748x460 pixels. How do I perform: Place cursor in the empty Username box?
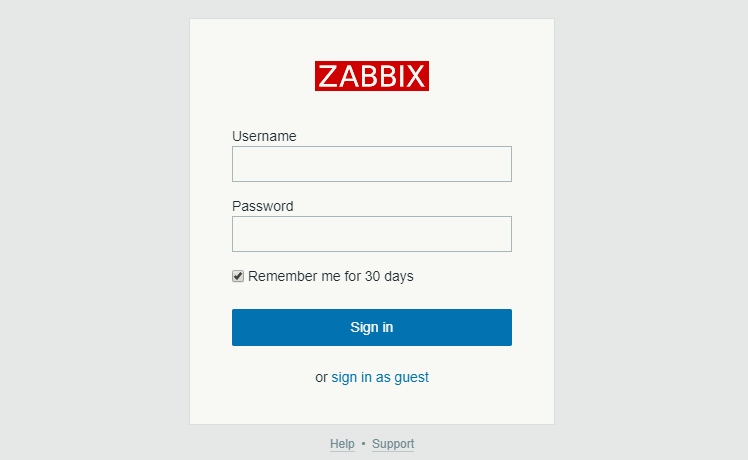(x=372, y=164)
